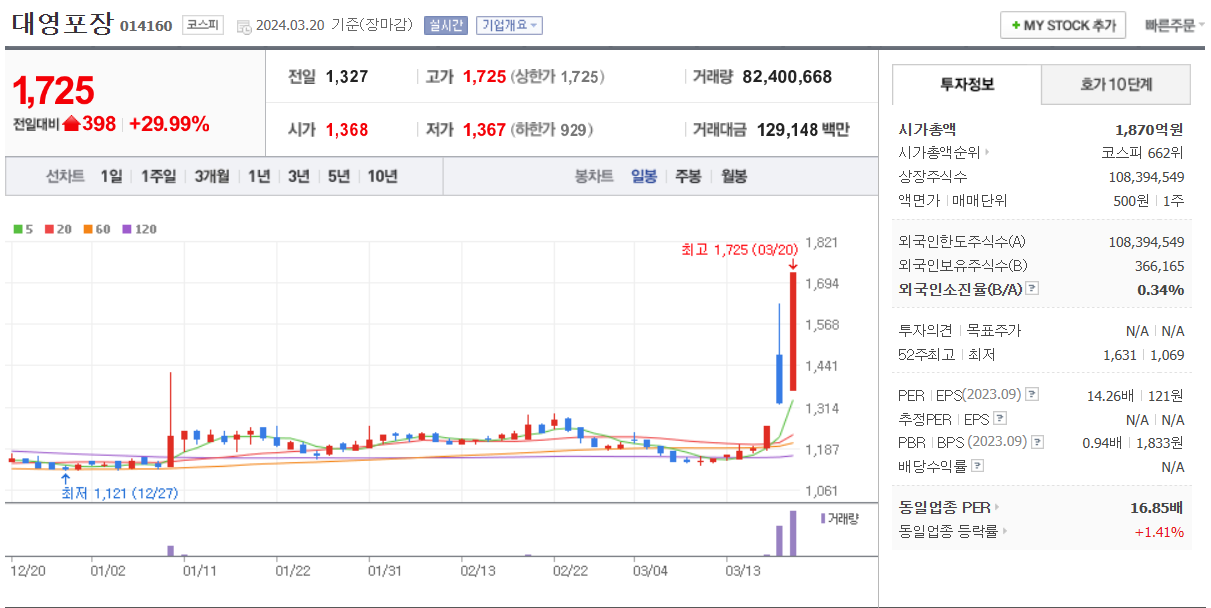Screen dimensions: 1211x608
Task: Click the MY STOCK 추가 button
Action: [1063, 25]
